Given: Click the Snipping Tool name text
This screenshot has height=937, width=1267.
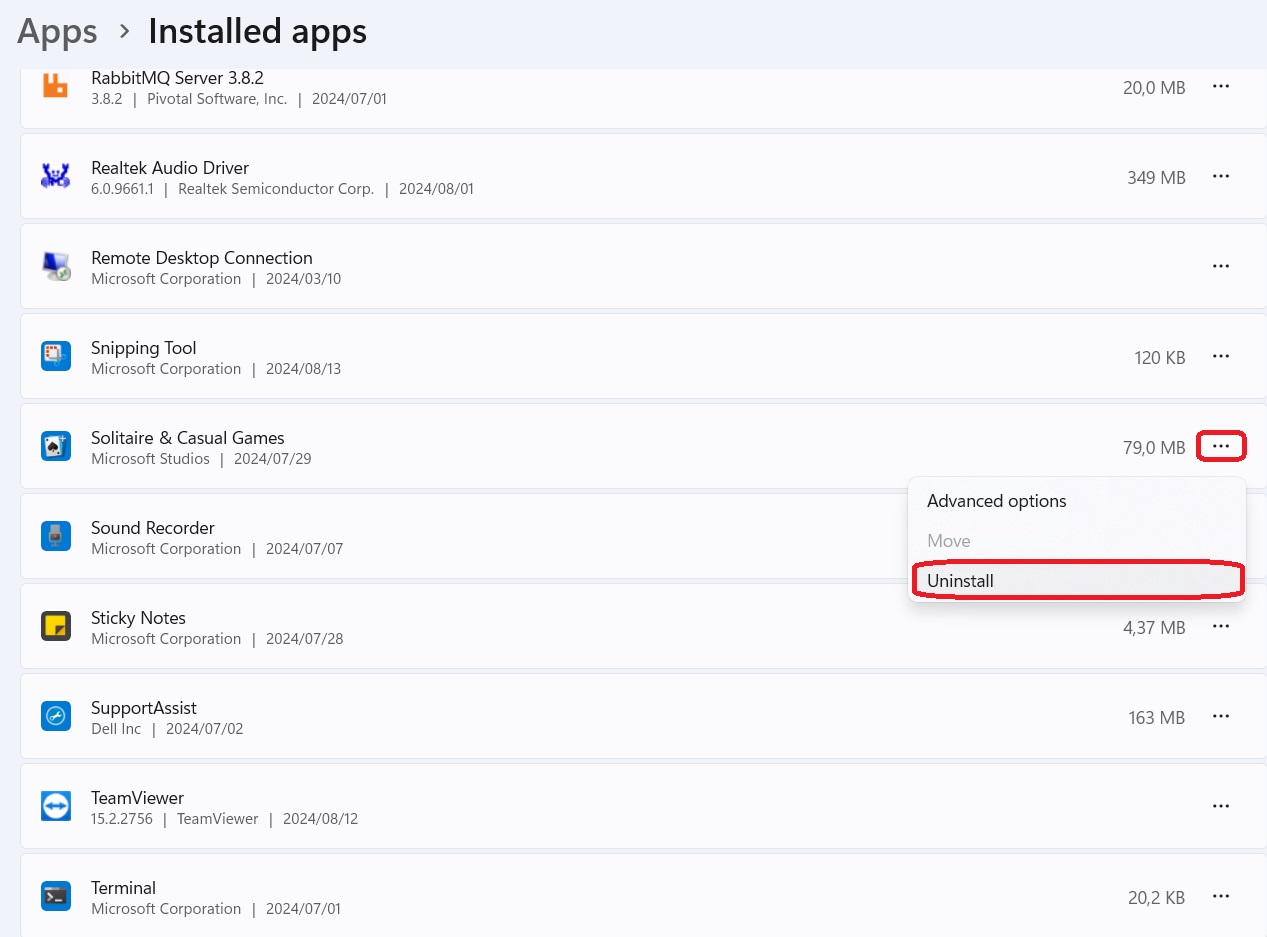Looking at the screenshot, I should [x=144, y=348].
